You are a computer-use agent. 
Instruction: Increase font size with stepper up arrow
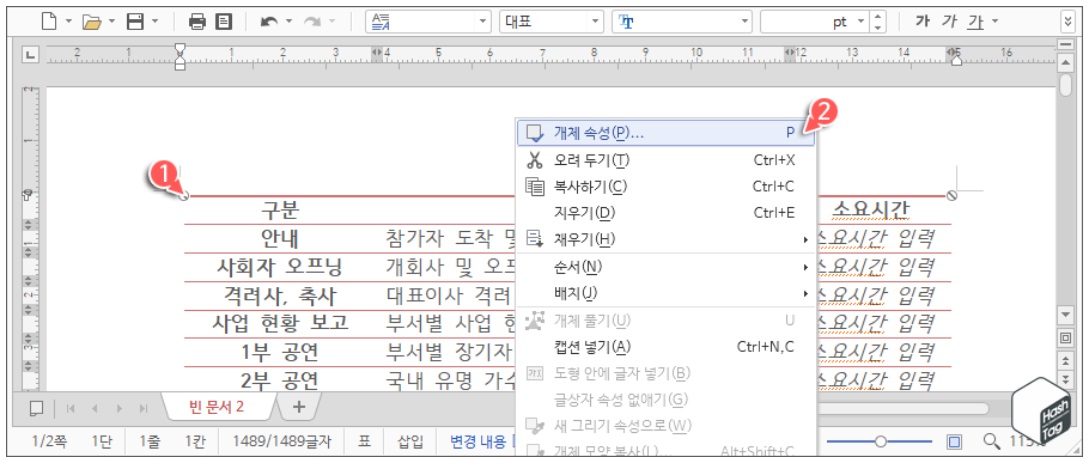pyautogui.click(x=878, y=17)
